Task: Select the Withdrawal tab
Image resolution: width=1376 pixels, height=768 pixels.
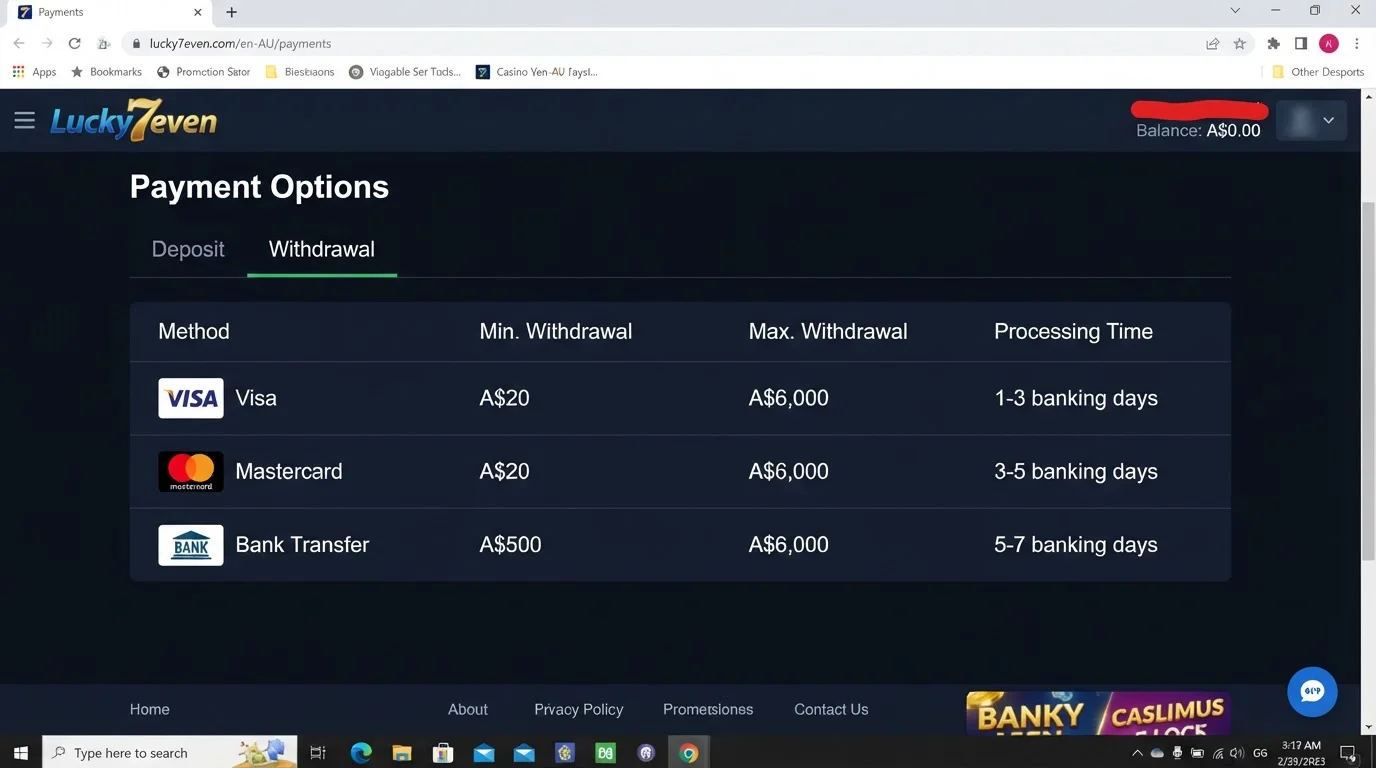Action: [x=322, y=249]
